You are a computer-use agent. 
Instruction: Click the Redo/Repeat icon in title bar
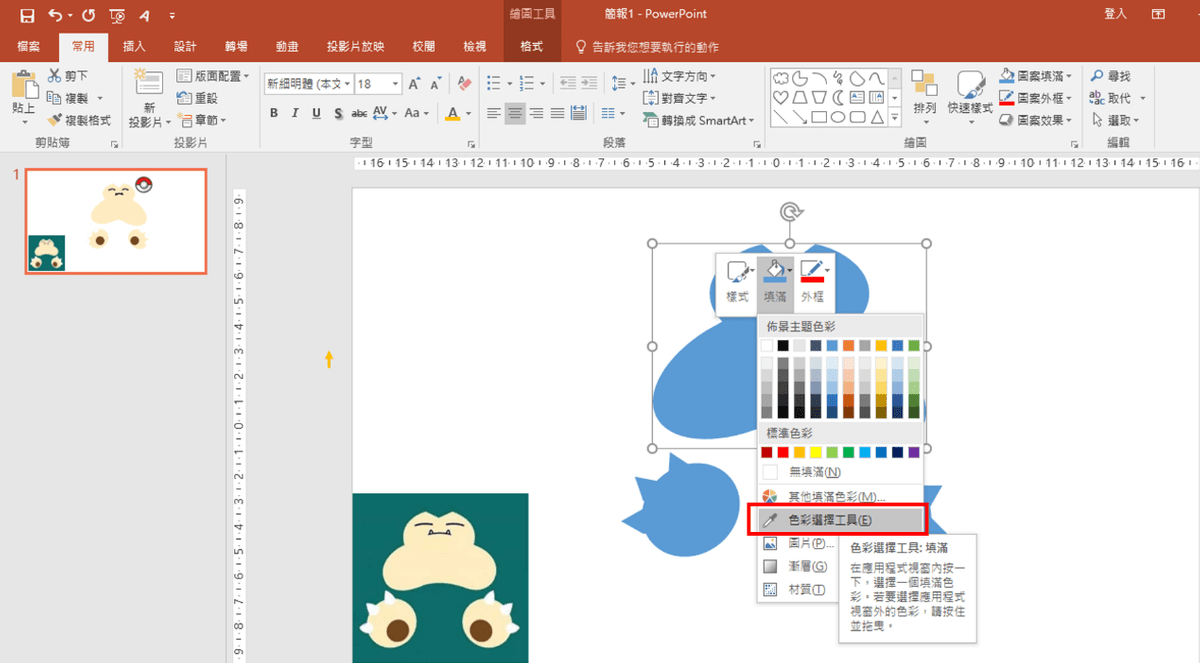click(88, 15)
